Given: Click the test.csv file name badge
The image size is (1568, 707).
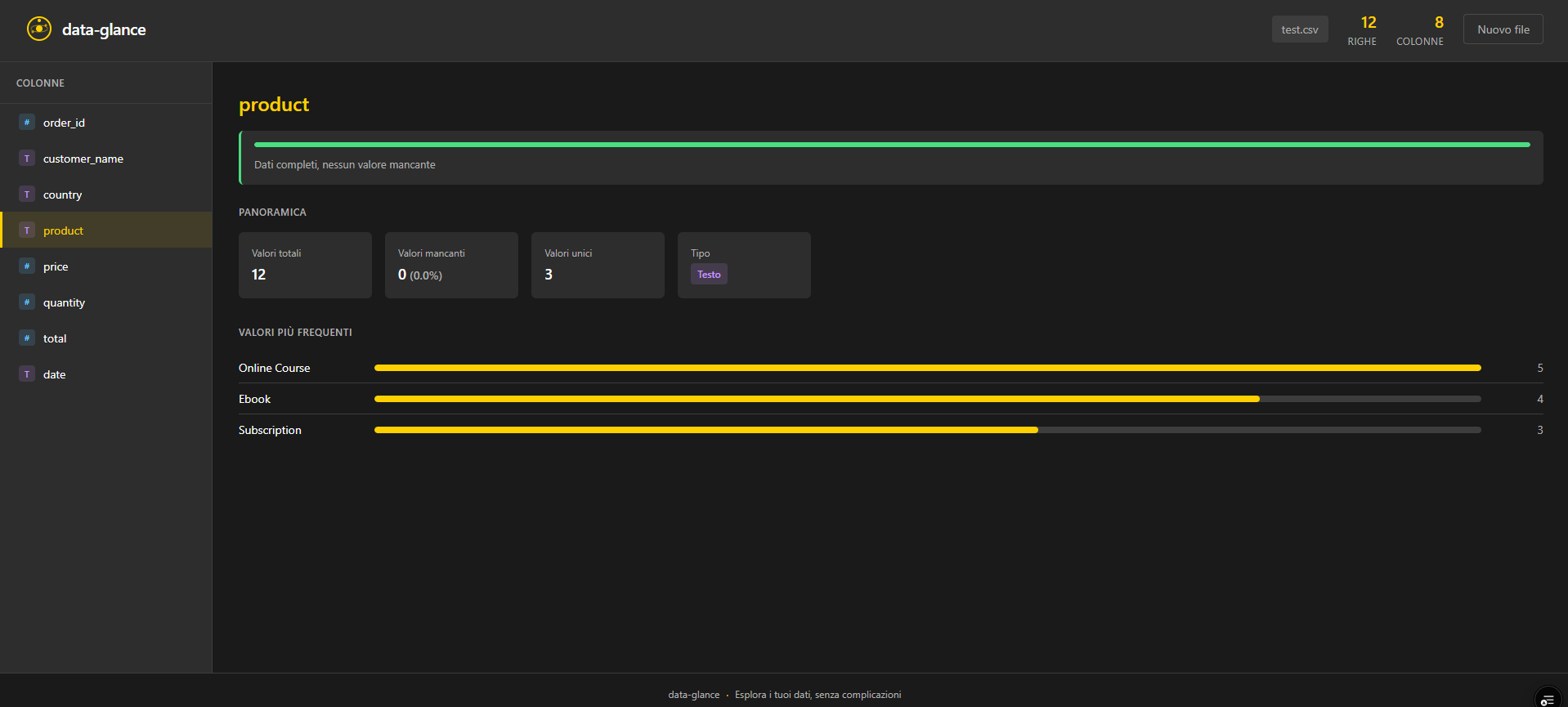Looking at the screenshot, I should click(x=1299, y=29).
